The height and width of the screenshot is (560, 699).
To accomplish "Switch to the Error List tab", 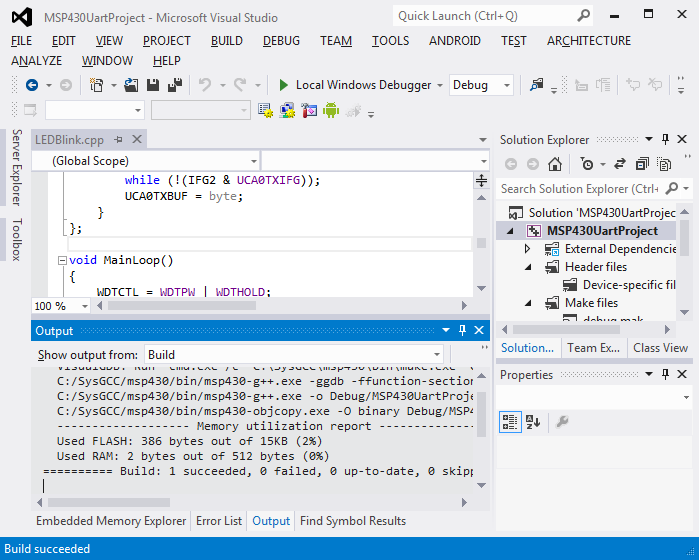I will click(219, 521).
